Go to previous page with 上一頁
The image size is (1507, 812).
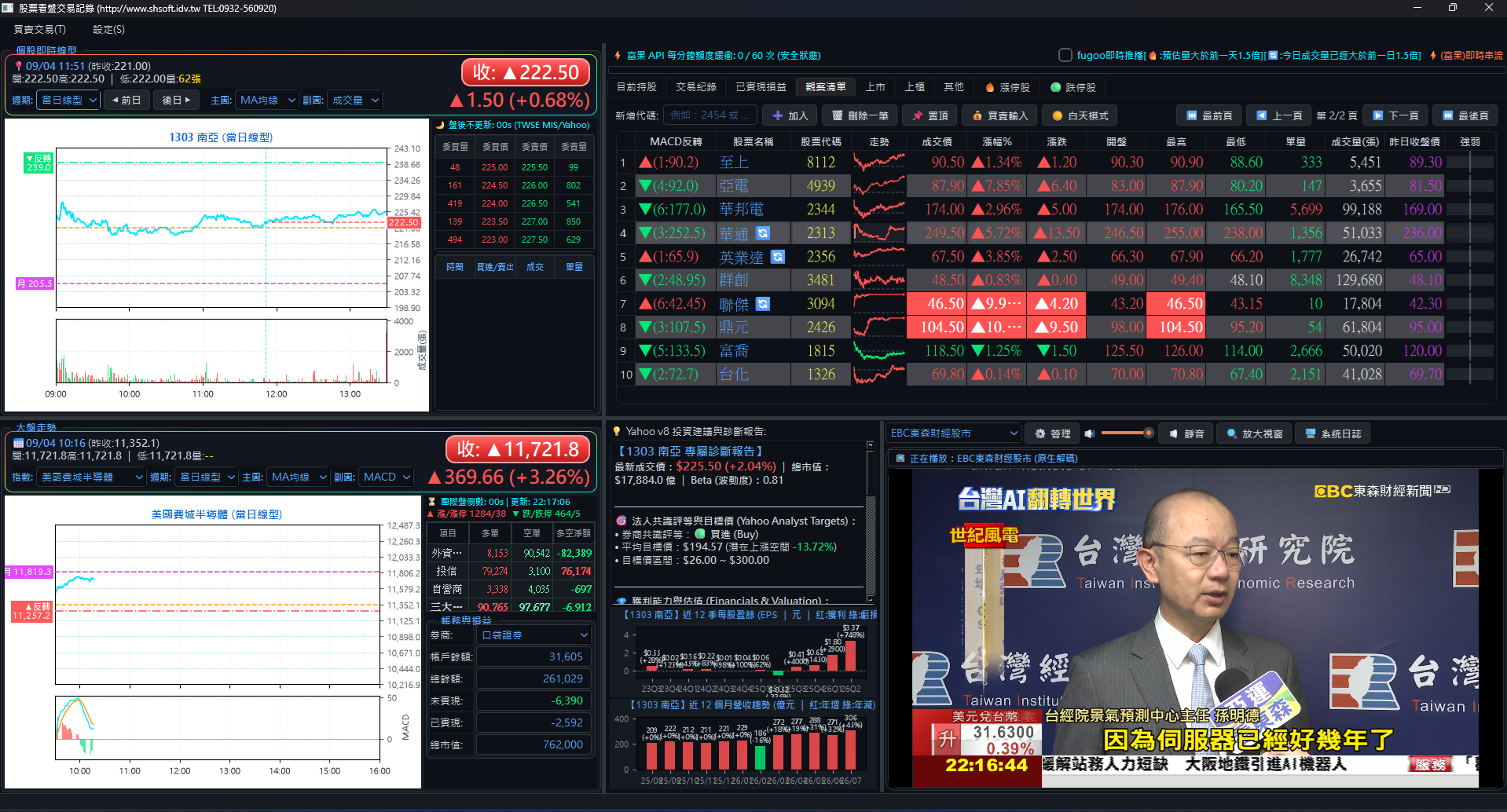1278,115
